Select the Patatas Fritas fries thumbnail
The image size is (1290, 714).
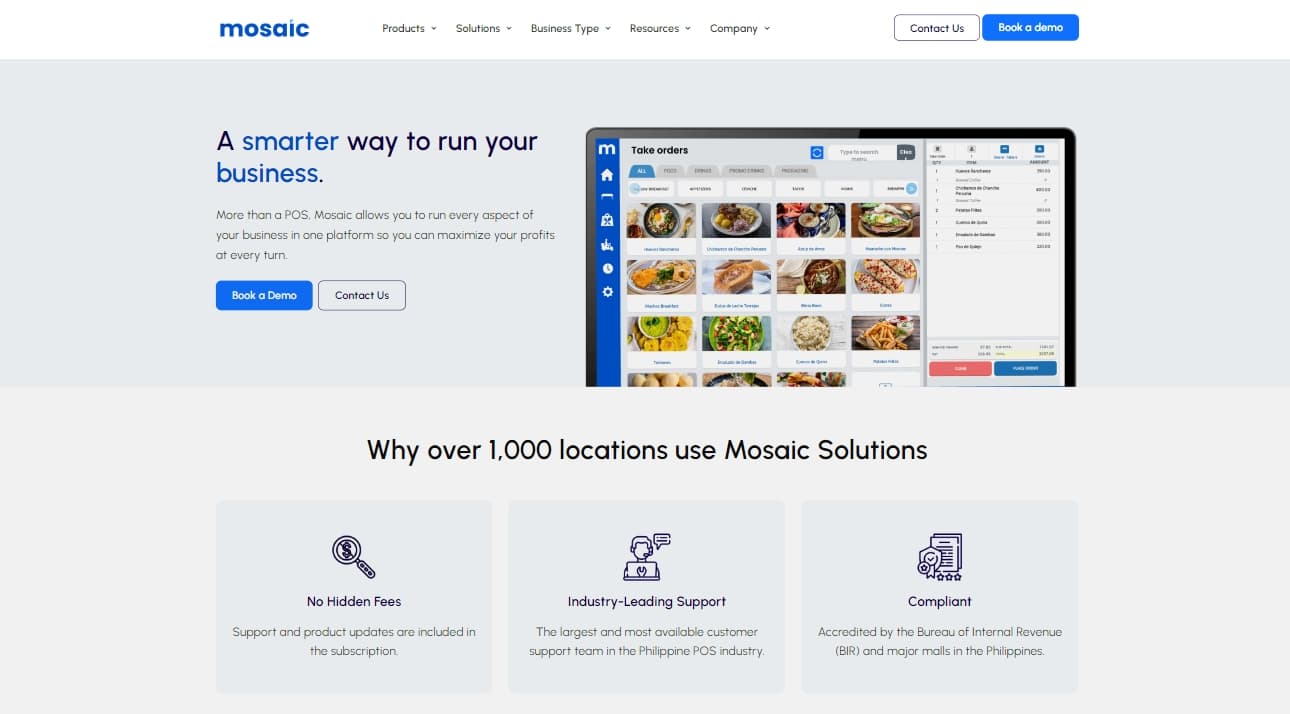tap(886, 334)
